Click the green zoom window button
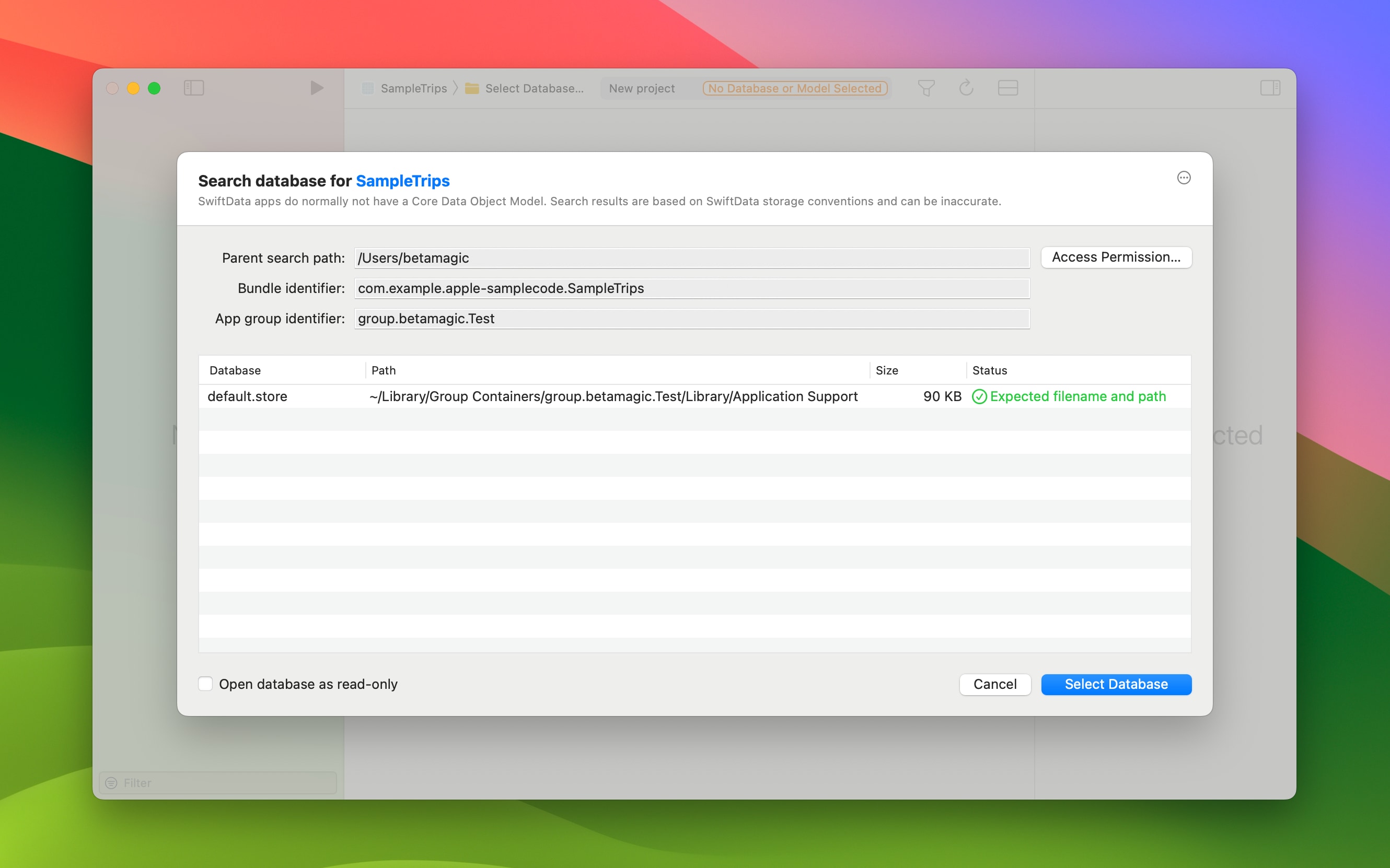 click(x=154, y=88)
